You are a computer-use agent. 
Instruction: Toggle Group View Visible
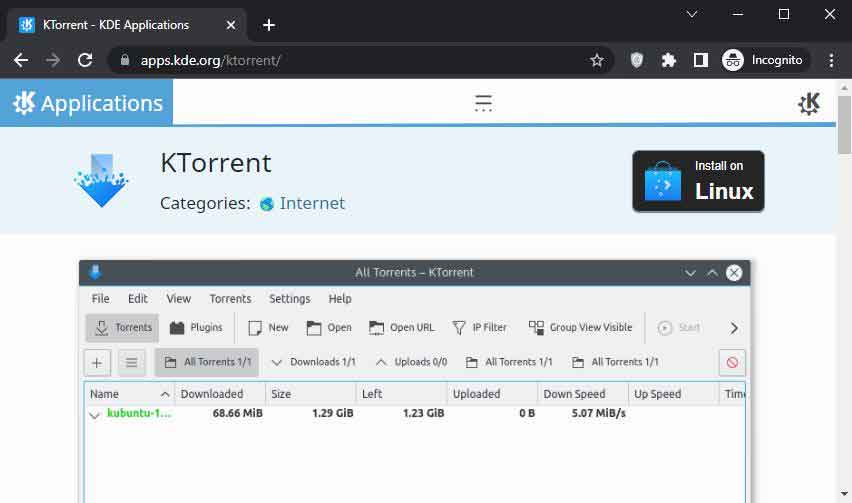tap(580, 328)
